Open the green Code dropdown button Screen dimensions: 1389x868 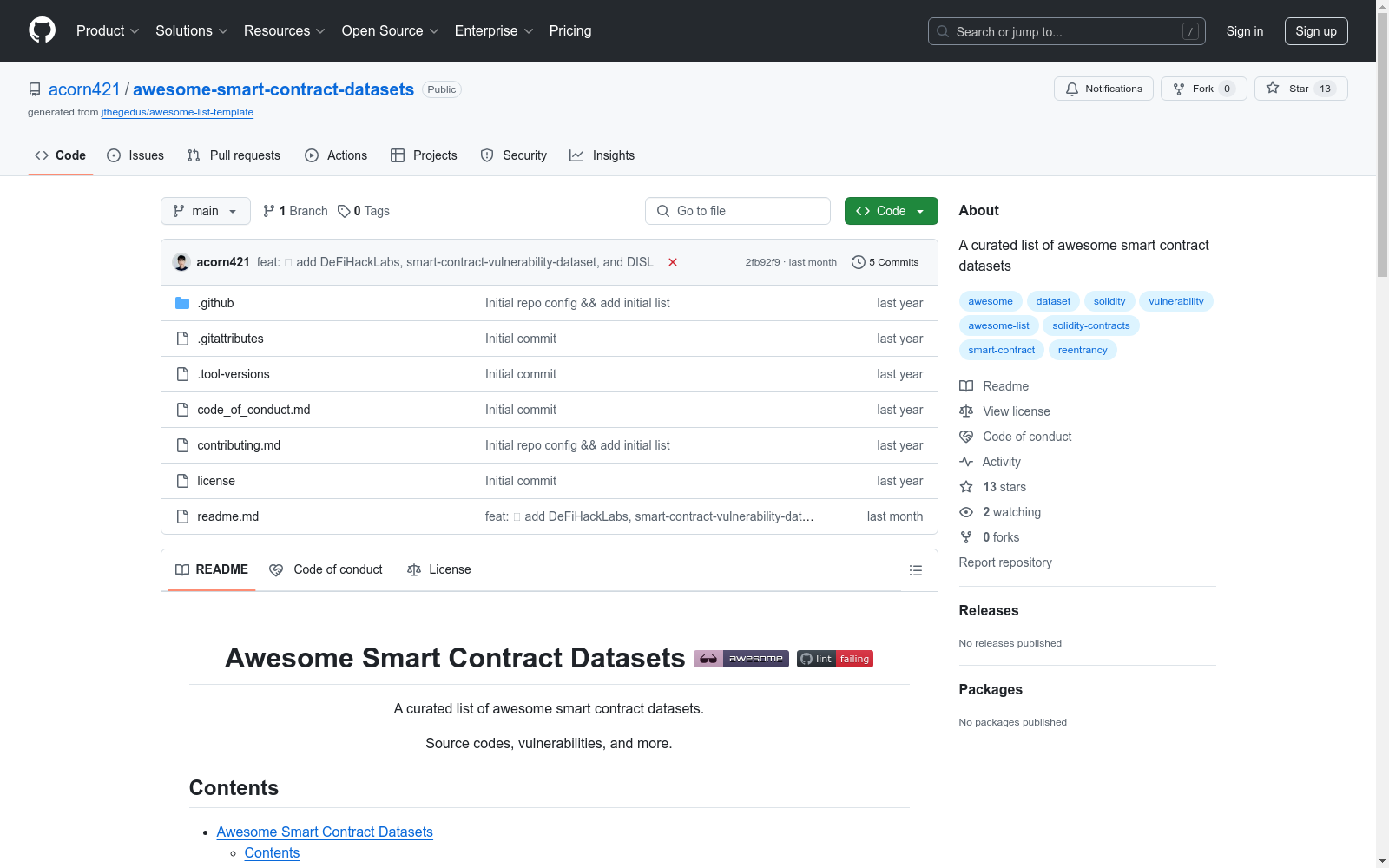point(892,211)
